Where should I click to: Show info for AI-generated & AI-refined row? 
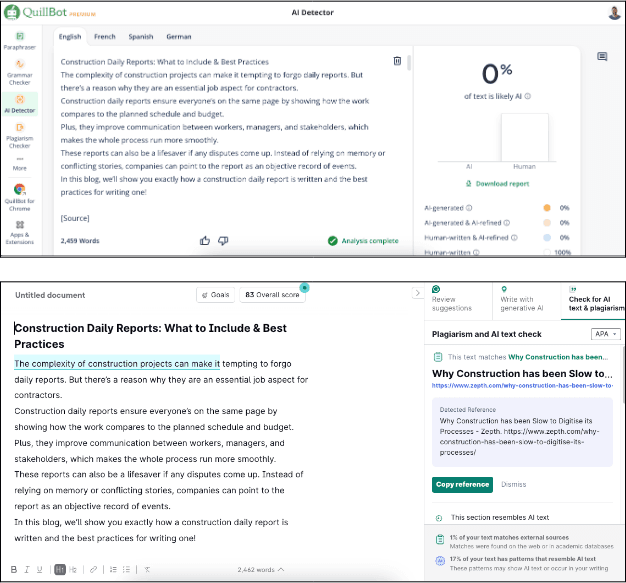(x=507, y=222)
